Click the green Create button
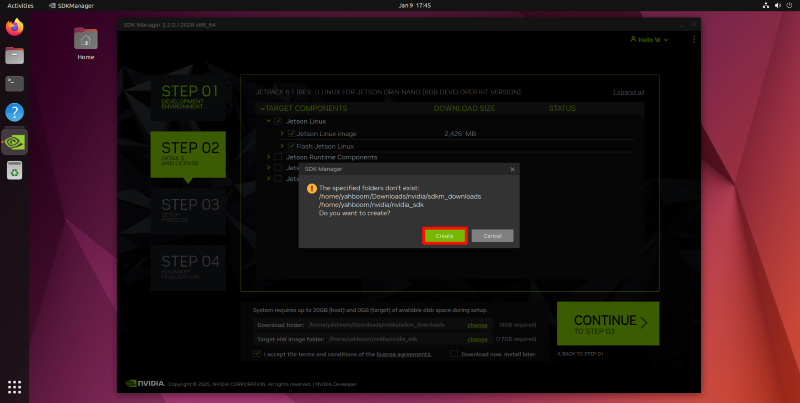The width and height of the screenshot is (800, 403). pos(444,236)
